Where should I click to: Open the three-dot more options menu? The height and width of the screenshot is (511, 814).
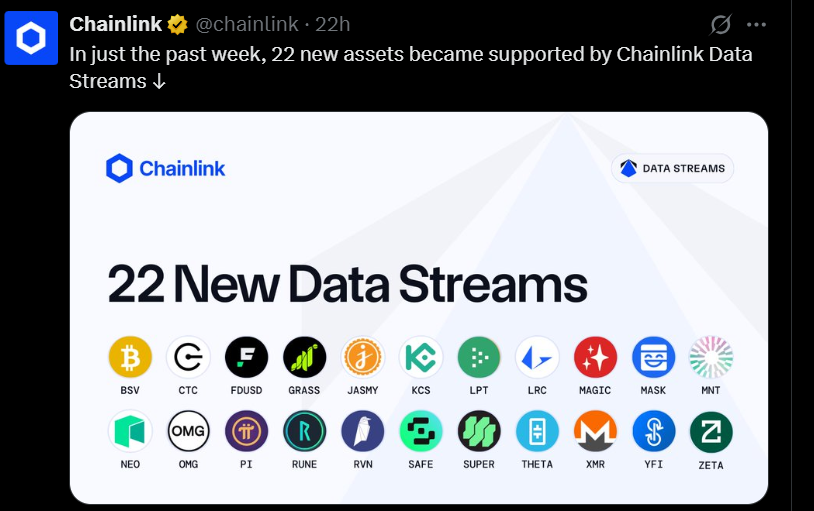point(756,24)
